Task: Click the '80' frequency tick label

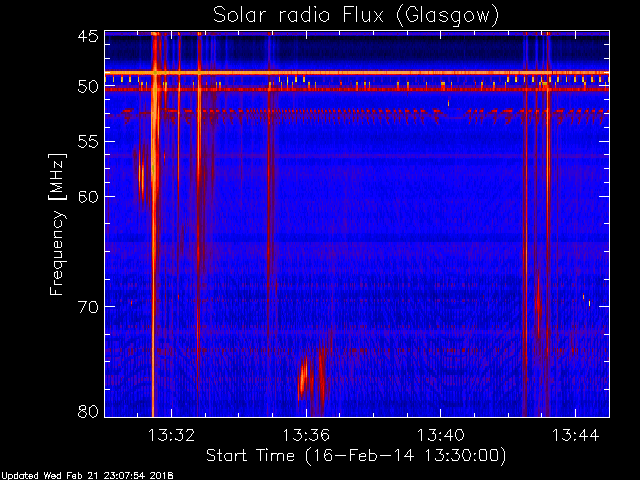Action: click(x=88, y=411)
